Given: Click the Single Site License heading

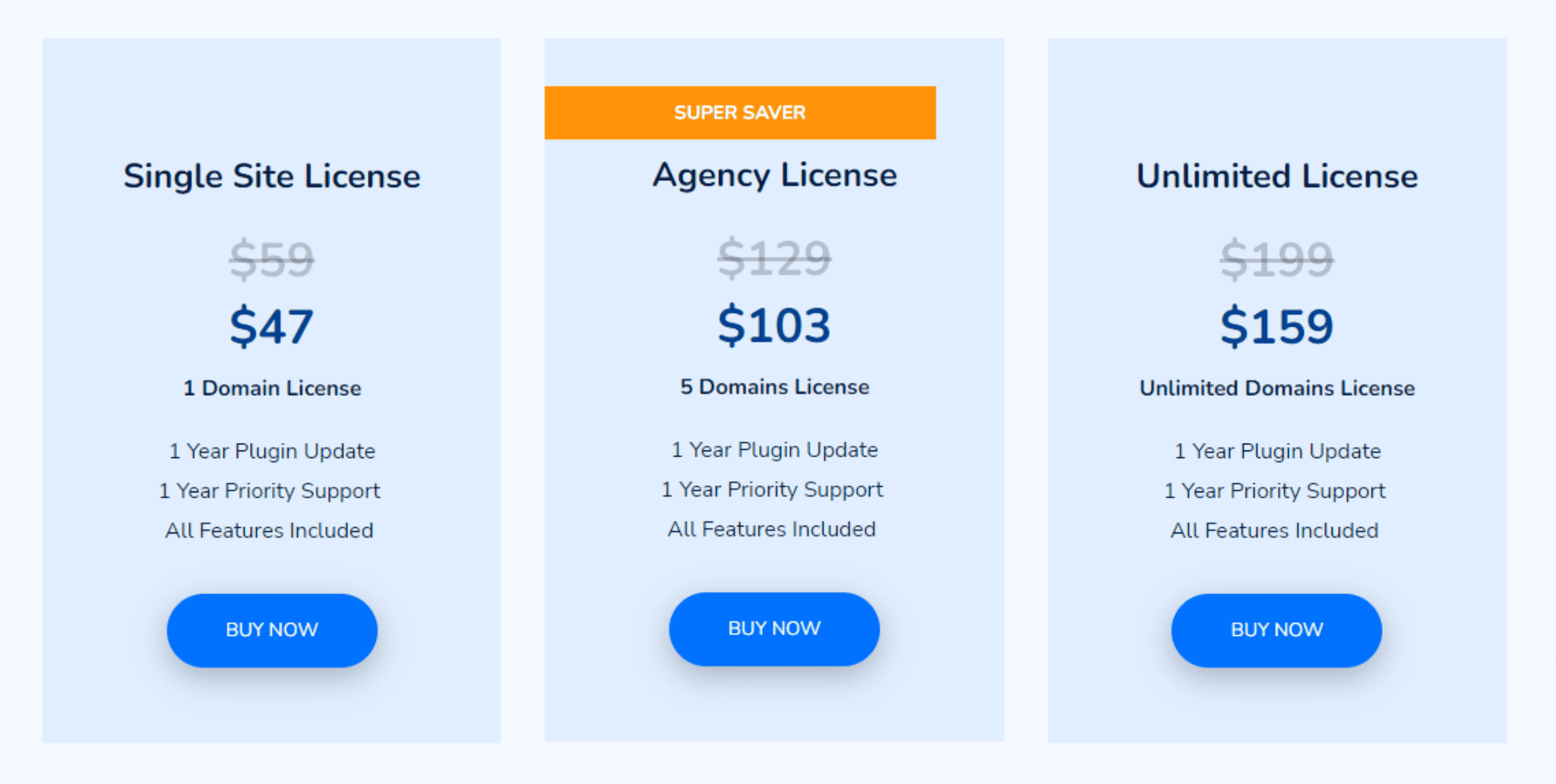Looking at the screenshot, I should (272, 176).
